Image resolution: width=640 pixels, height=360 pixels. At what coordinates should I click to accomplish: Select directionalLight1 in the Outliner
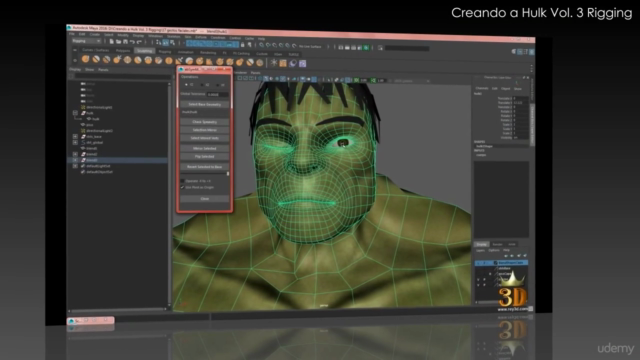[98, 107]
